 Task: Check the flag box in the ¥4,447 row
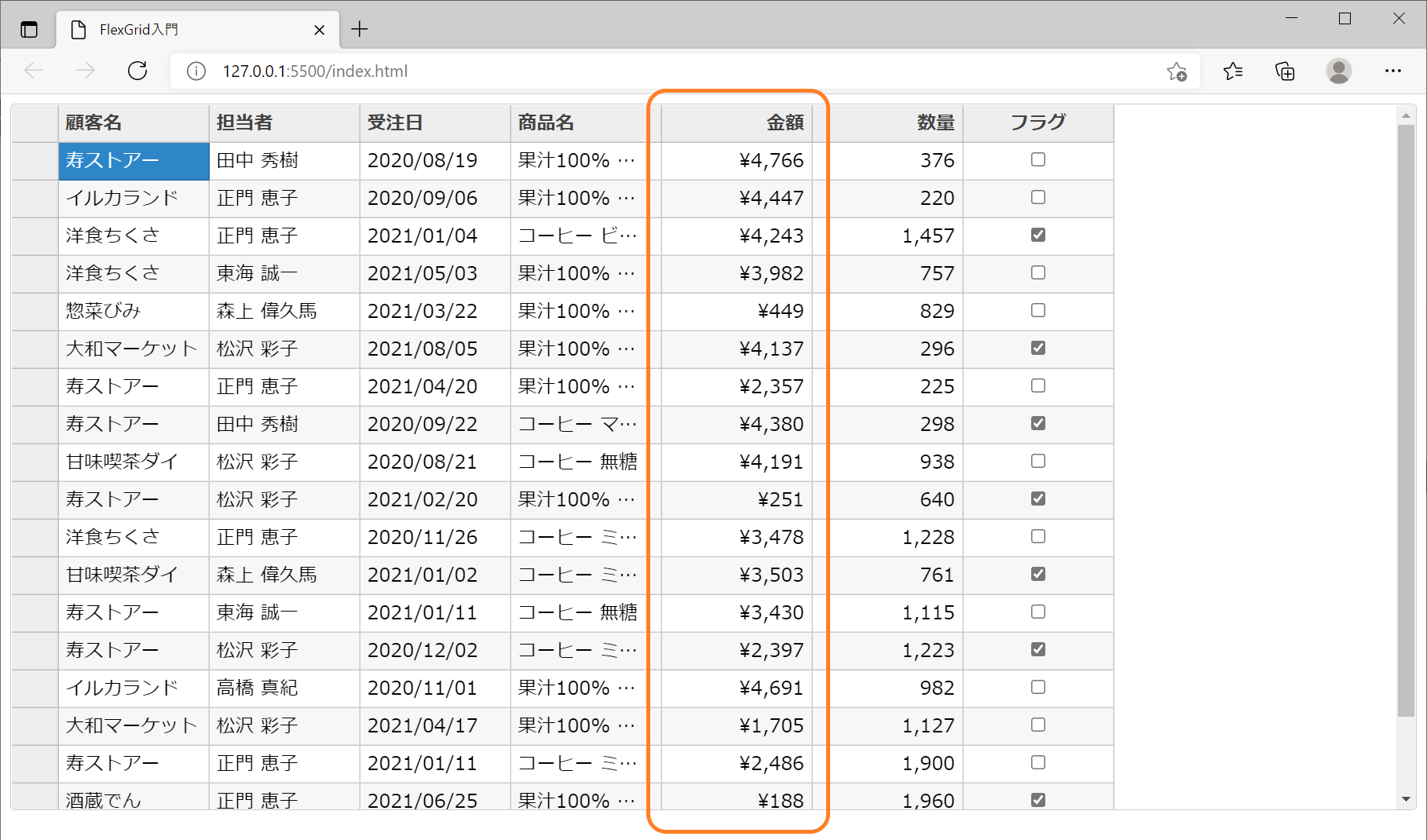point(1038,198)
